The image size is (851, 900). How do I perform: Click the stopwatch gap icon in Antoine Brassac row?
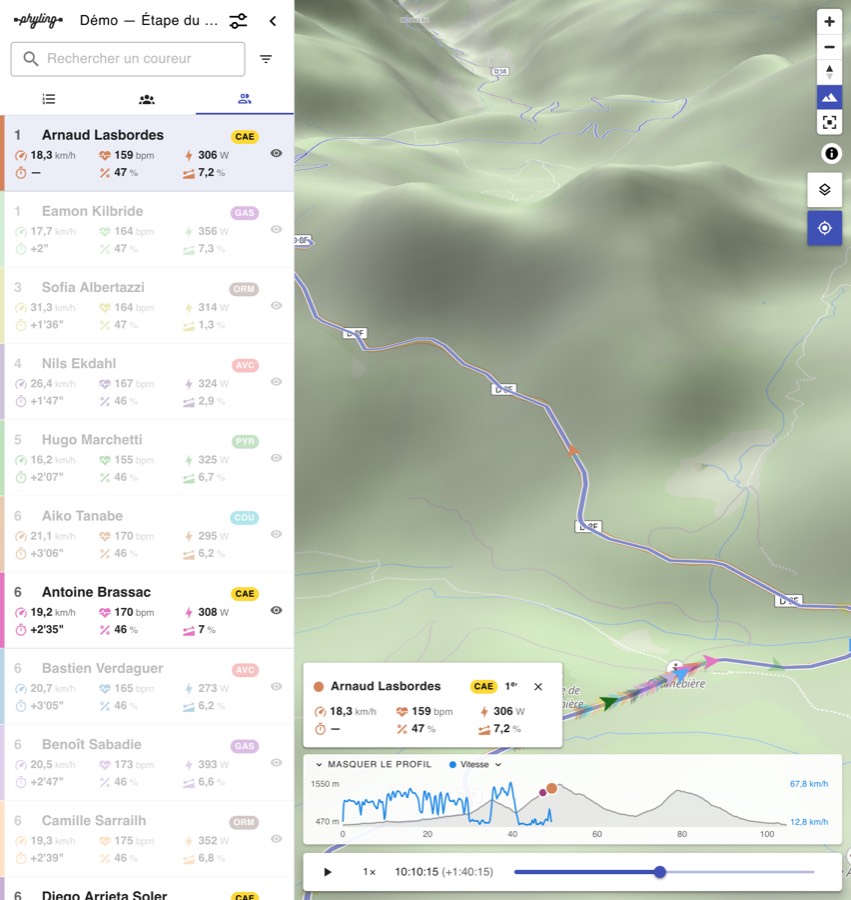[21, 630]
